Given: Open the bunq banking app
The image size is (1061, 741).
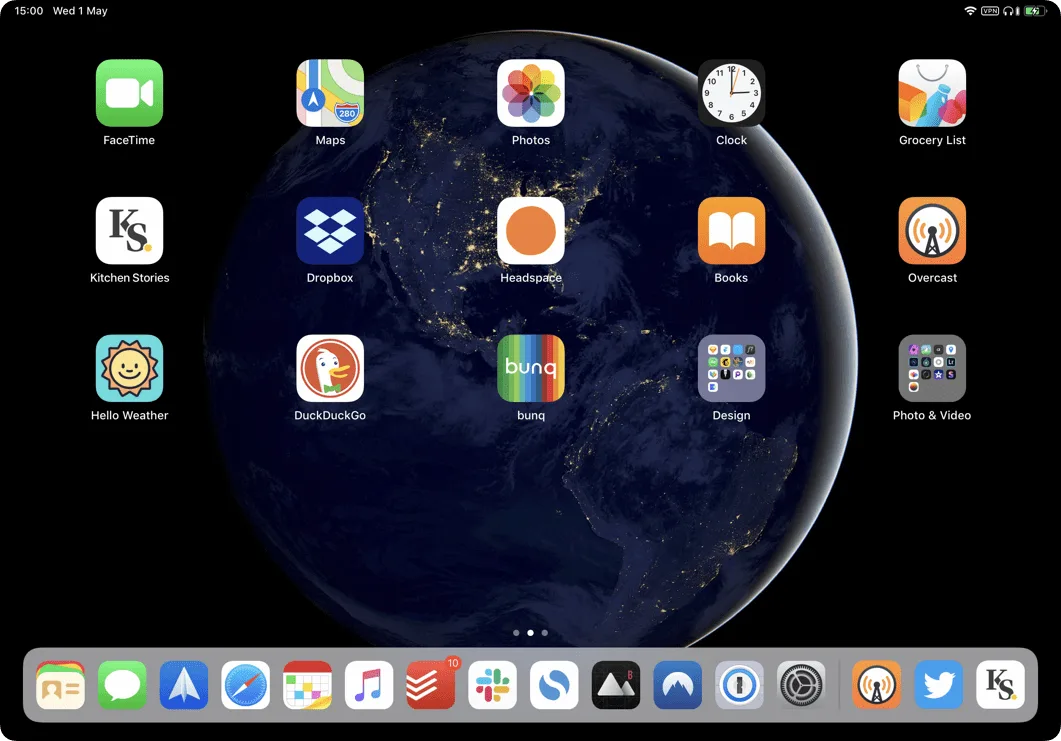Looking at the screenshot, I should coord(530,368).
